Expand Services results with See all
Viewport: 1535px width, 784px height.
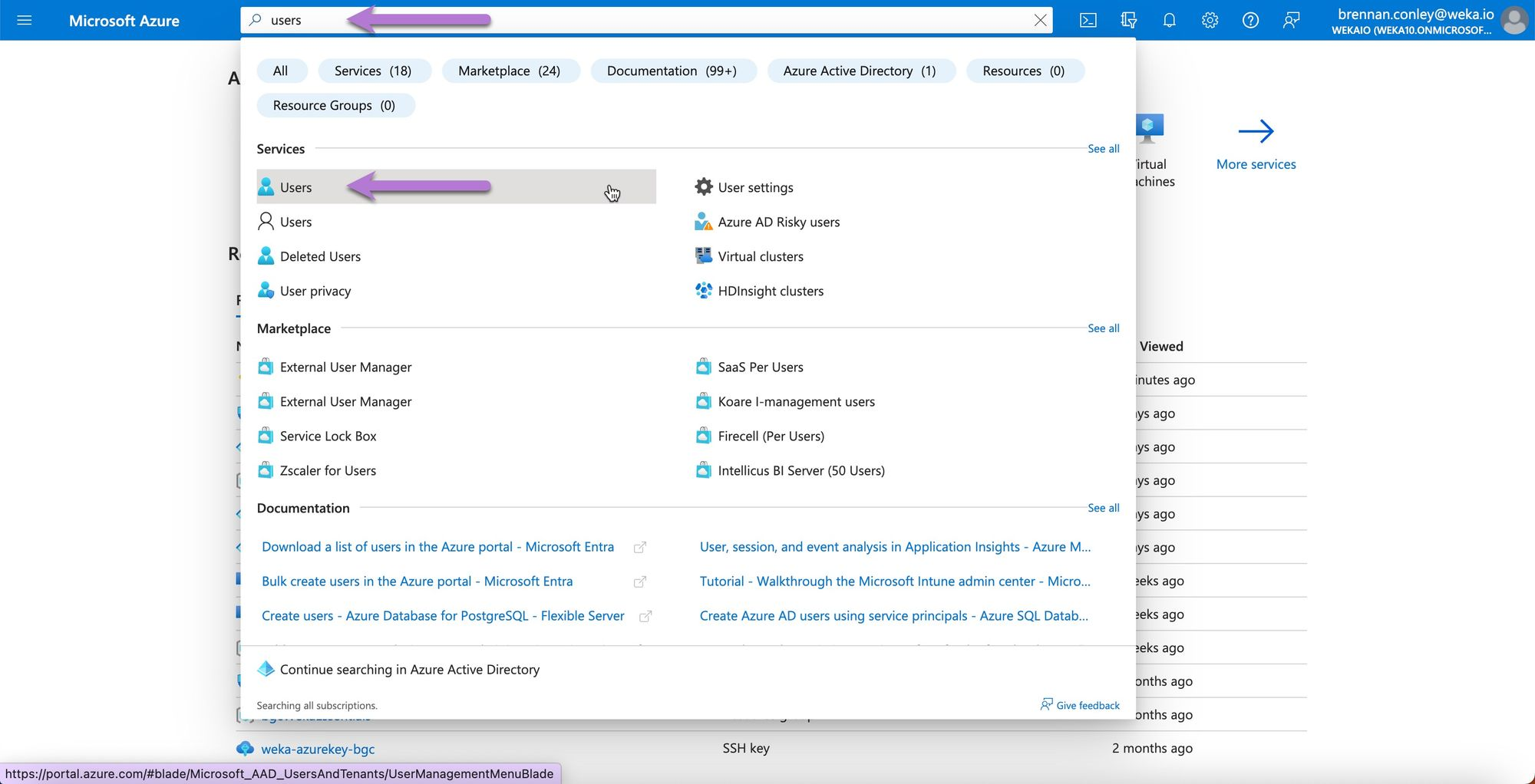pyautogui.click(x=1103, y=149)
